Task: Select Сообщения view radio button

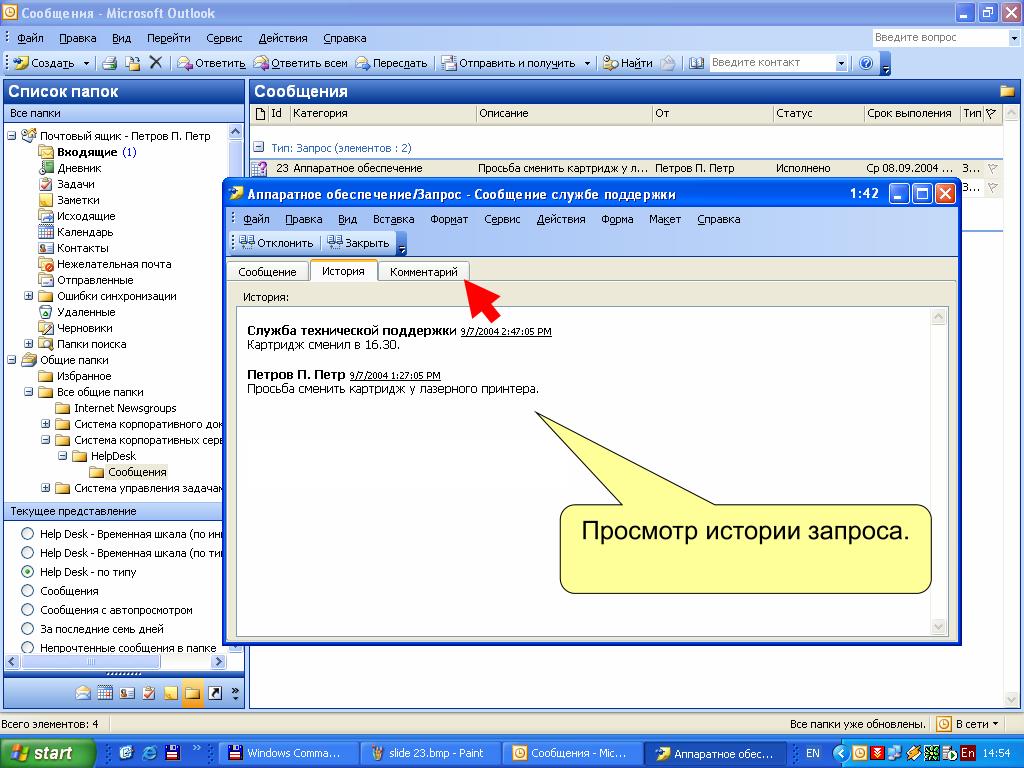Action: (x=27, y=590)
